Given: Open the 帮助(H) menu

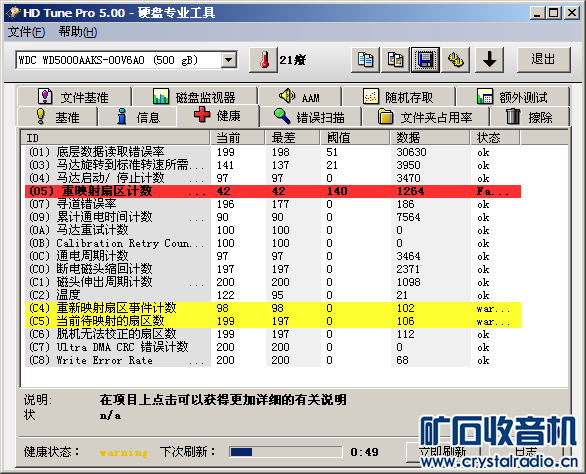Looking at the screenshot, I should [x=78, y=32].
